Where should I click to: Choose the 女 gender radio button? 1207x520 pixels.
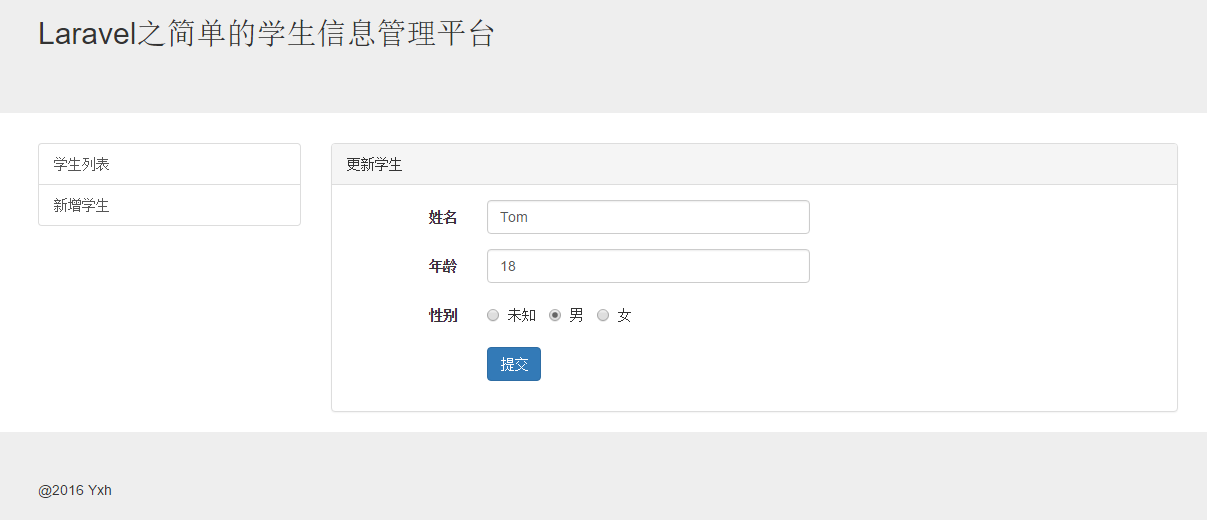603,316
